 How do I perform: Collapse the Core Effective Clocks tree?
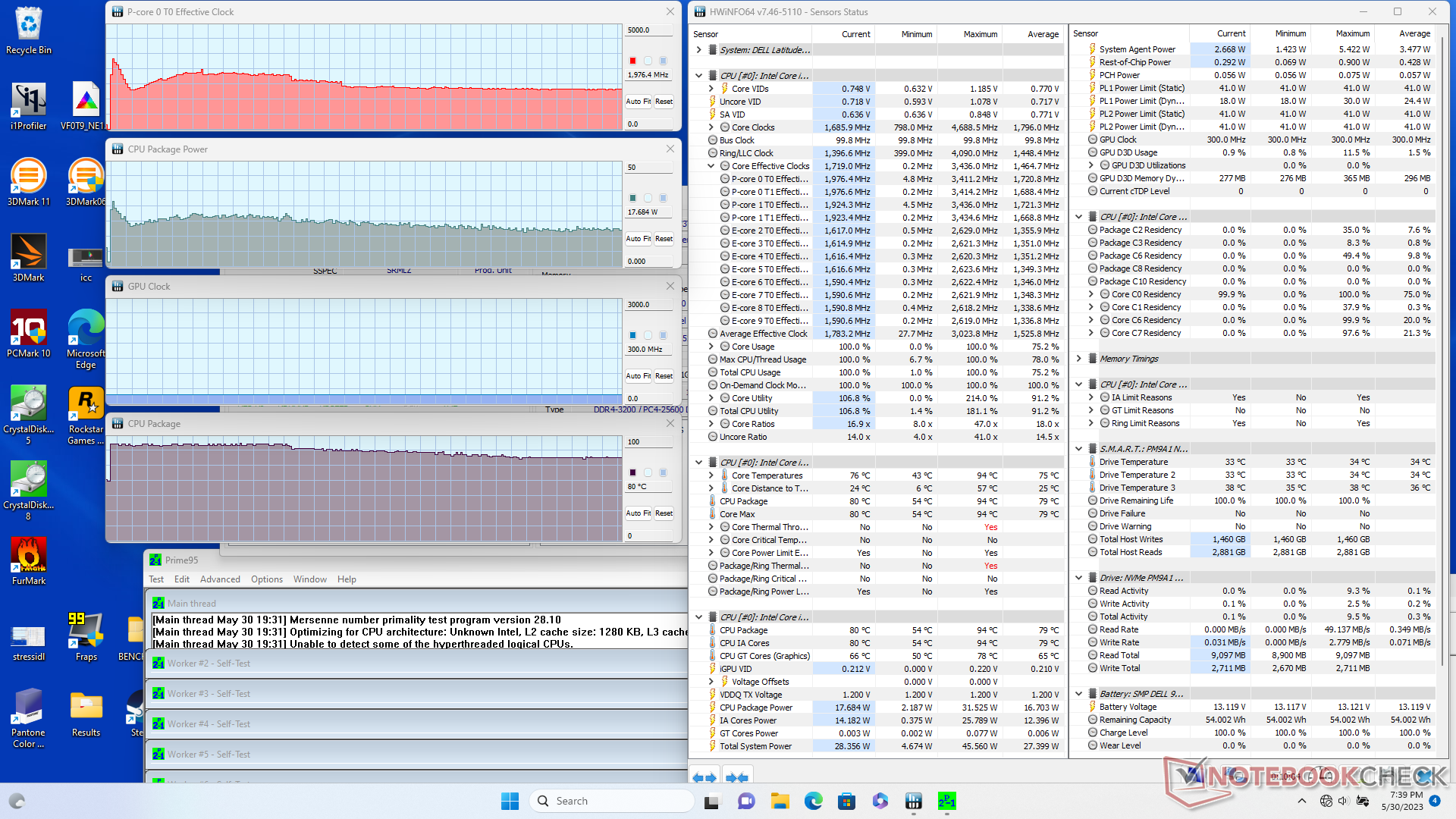point(711,166)
